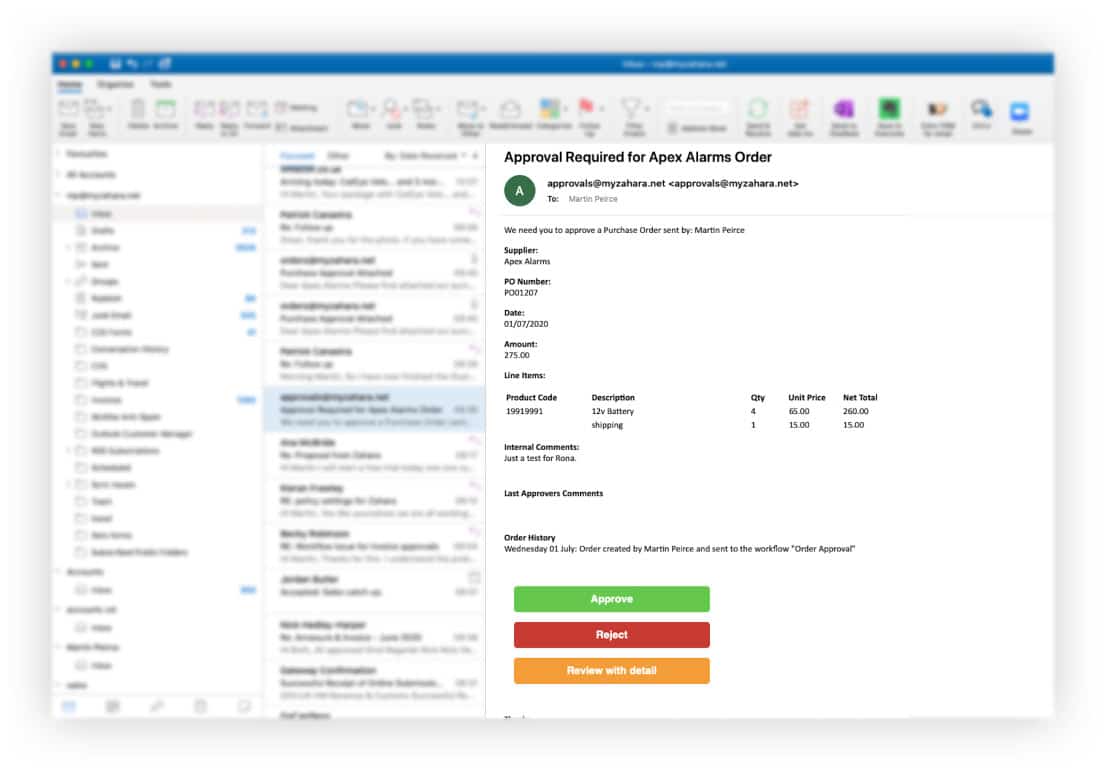
Task: Open People view in bottom navigation
Action: click(x=157, y=706)
